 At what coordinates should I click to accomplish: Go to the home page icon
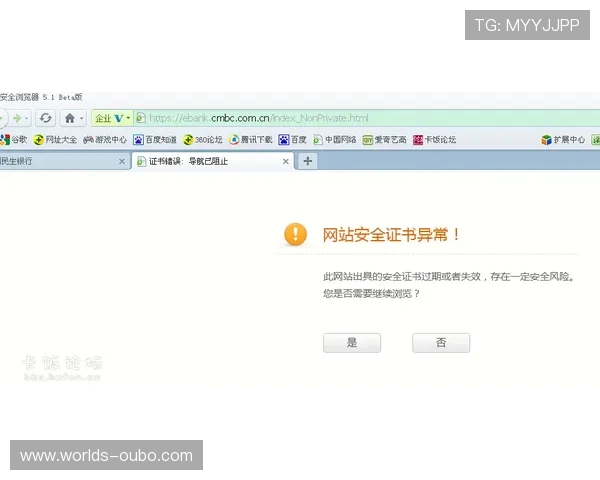pos(70,118)
